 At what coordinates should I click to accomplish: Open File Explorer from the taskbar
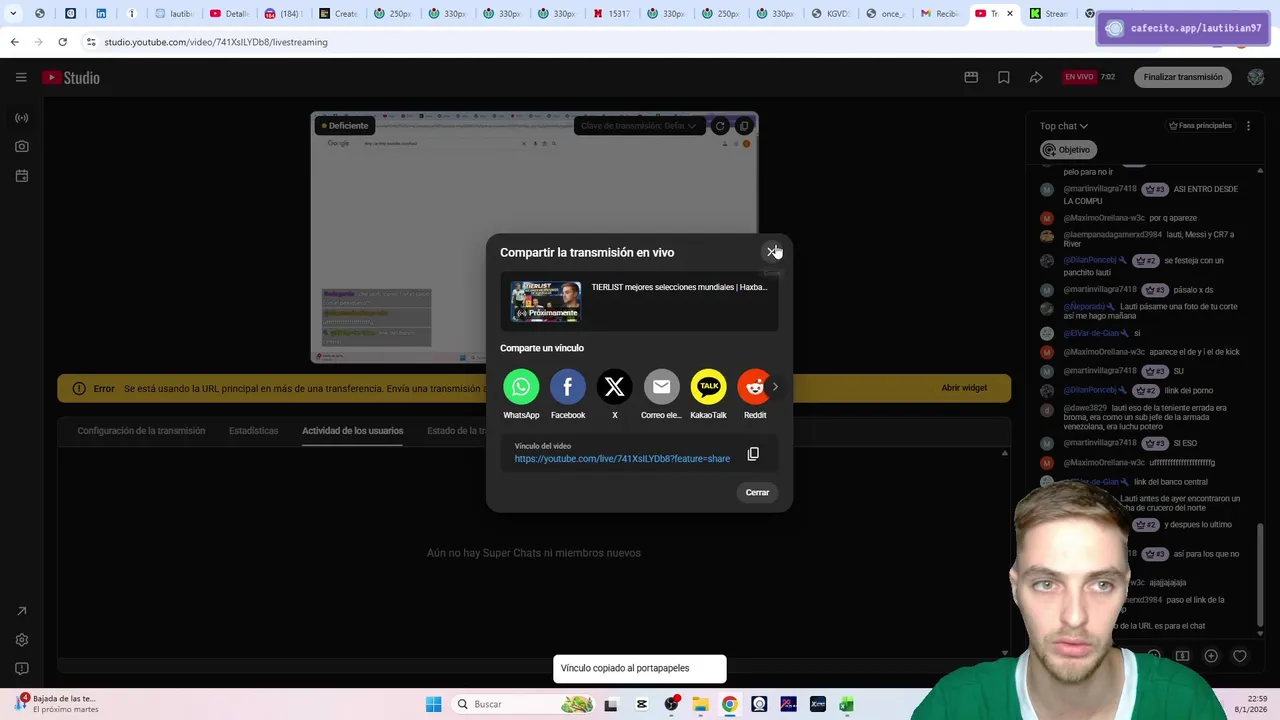(x=700, y=704)
